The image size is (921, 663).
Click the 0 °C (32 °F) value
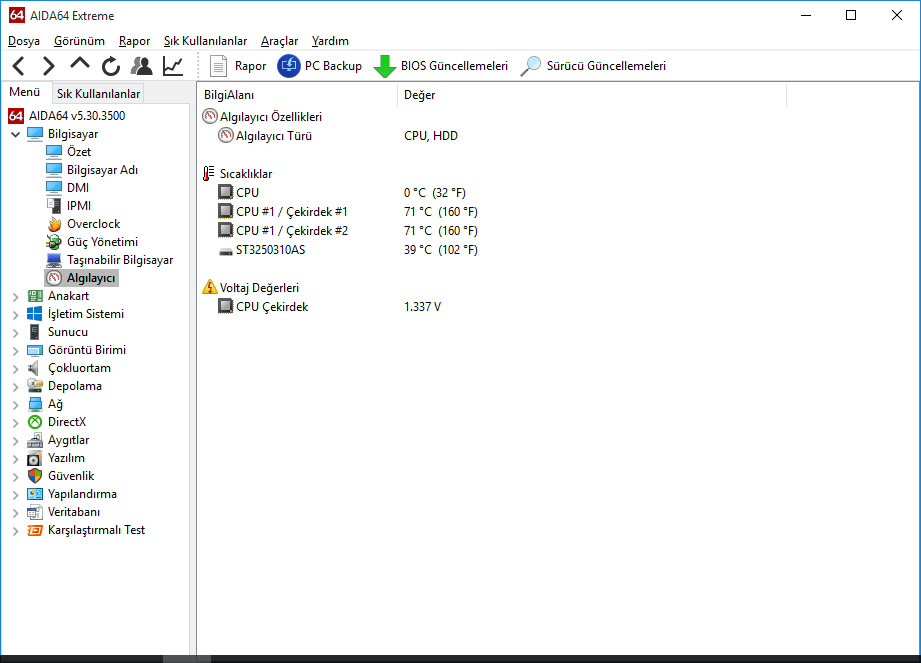pyautogui.click(x=435, y=193)
